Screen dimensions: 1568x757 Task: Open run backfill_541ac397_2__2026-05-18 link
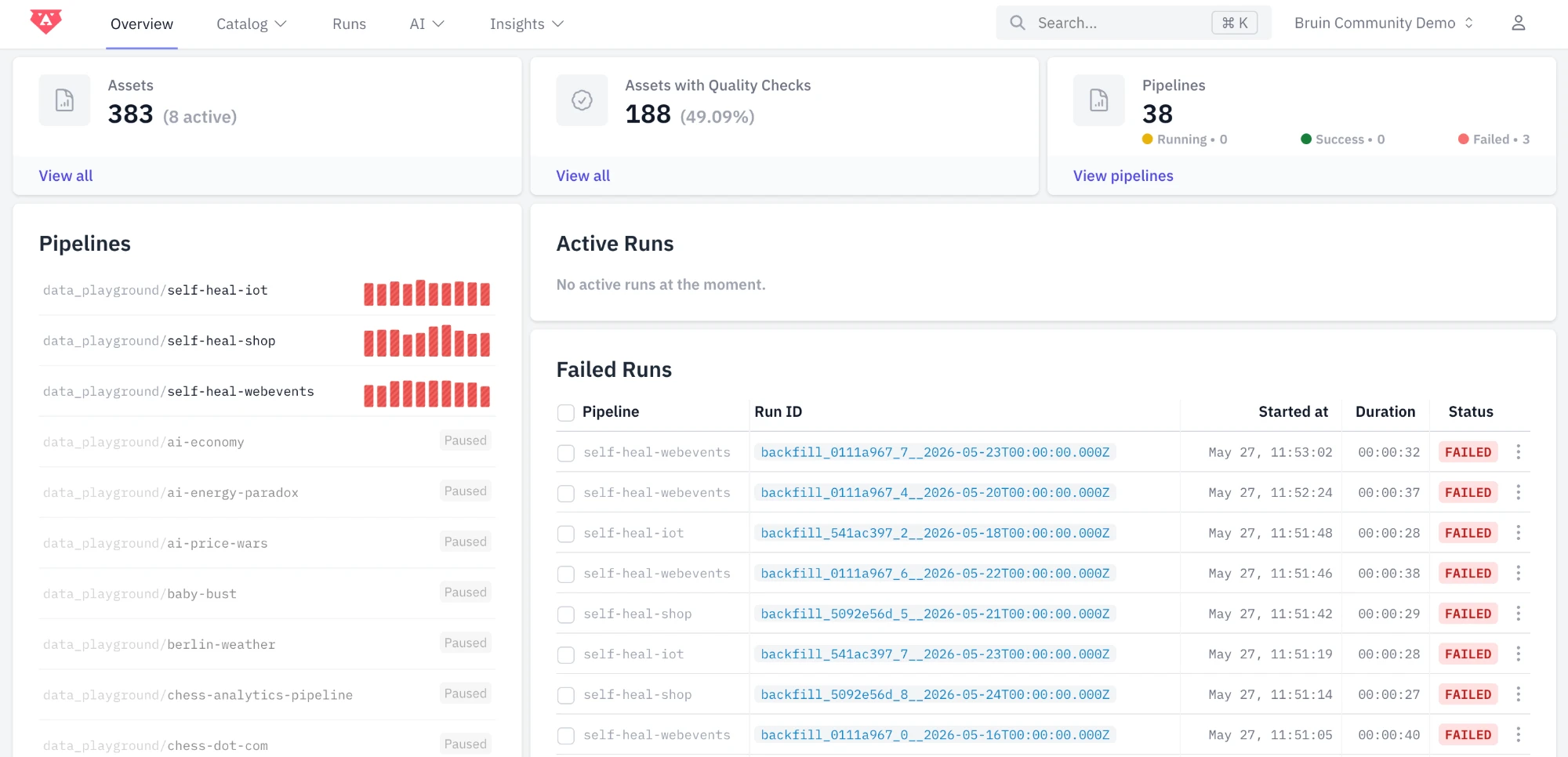pos(935,533)
